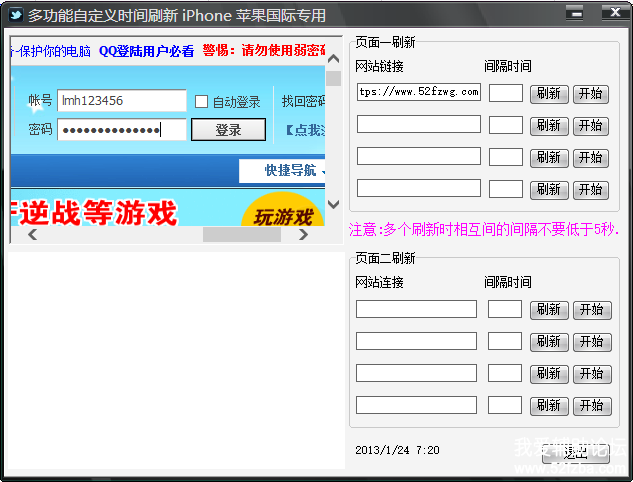Screen dimensions: 633x482
Task: Click the first 网站链接 URL field
Action: (x=418, y=93)
